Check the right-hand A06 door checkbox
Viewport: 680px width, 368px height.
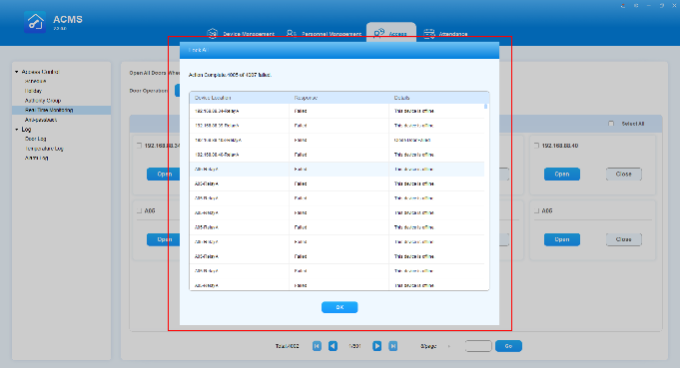[x=536, y=211]
